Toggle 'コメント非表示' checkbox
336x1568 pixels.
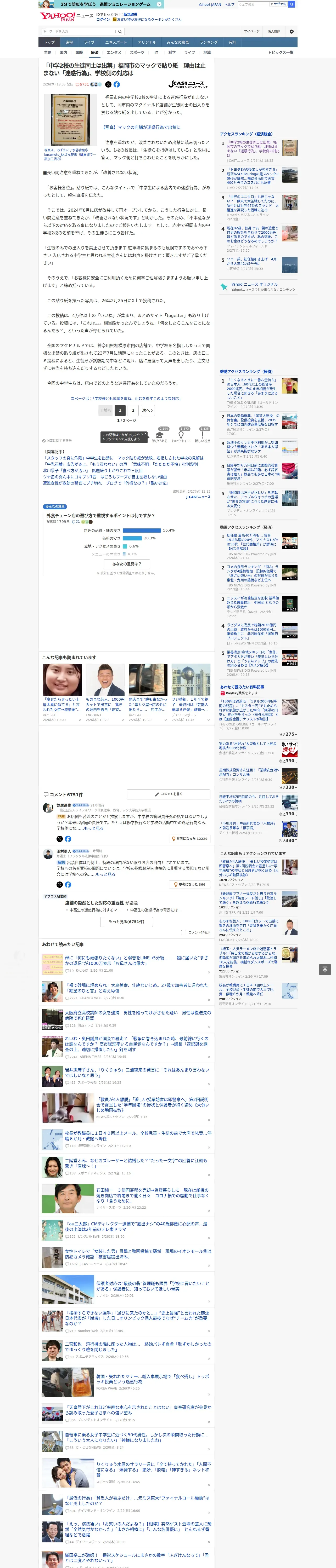pyautogui.click(x=183, y=932)
